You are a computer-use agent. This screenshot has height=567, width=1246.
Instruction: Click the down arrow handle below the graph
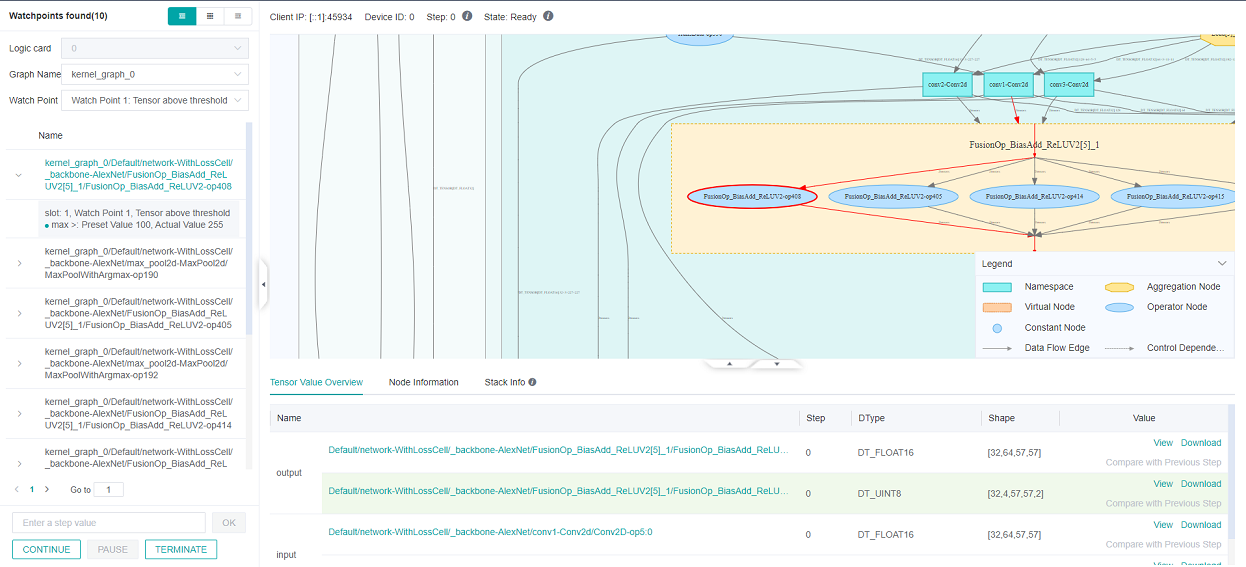point(777,363)
